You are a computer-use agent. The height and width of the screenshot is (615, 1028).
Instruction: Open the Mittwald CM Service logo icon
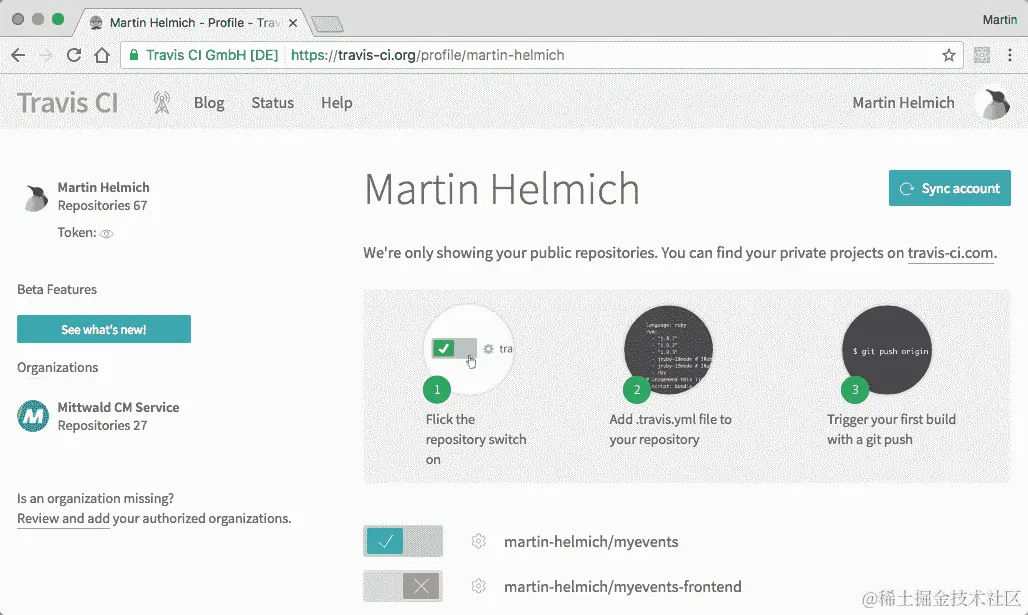point(33,416)
